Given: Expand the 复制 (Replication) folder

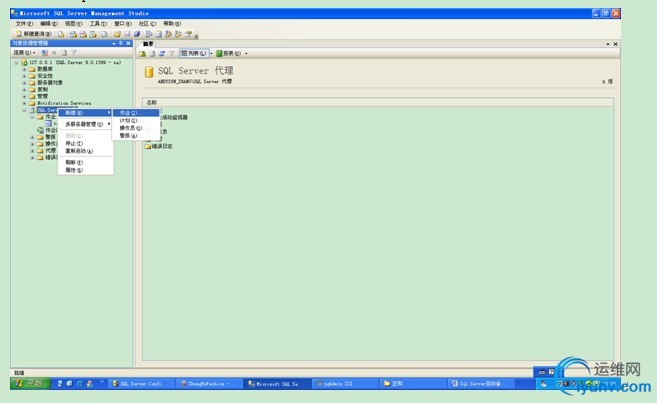Looking at the screenshot, I should tap(24, 89).
